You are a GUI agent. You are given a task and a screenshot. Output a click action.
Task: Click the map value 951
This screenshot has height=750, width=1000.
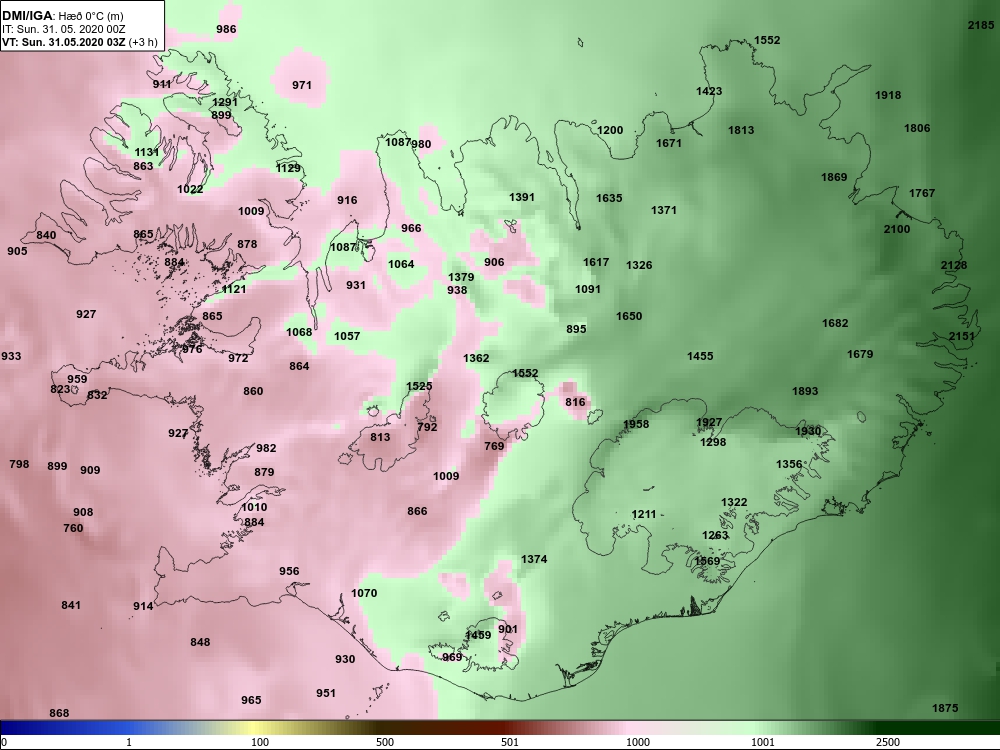(x=325, y=693)
